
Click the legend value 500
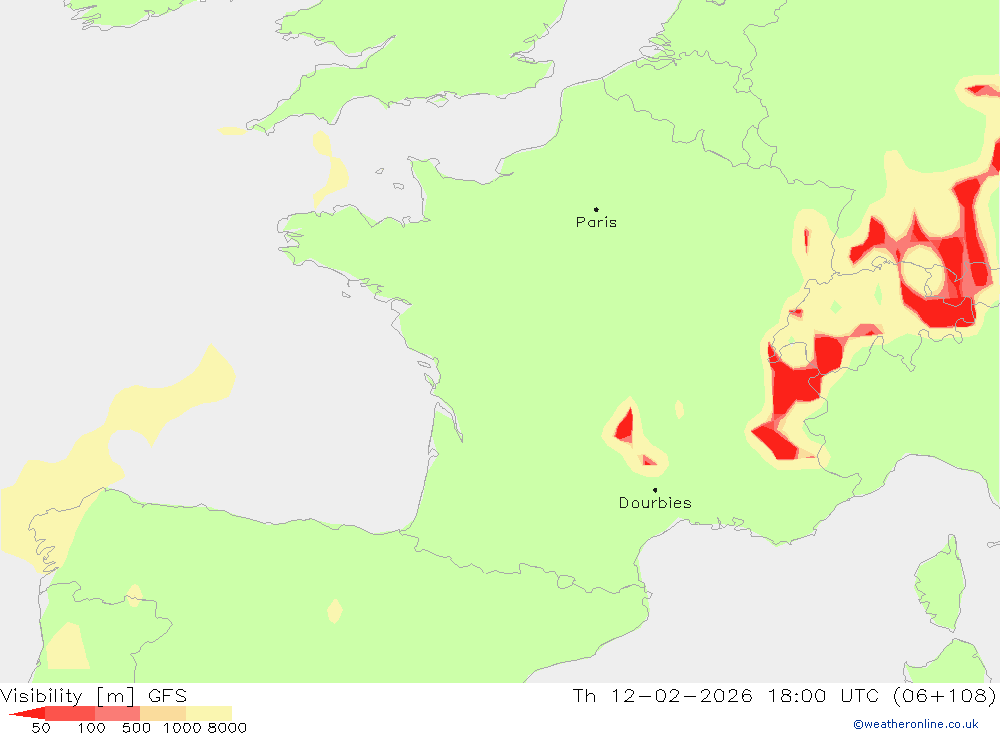point(136,728)
